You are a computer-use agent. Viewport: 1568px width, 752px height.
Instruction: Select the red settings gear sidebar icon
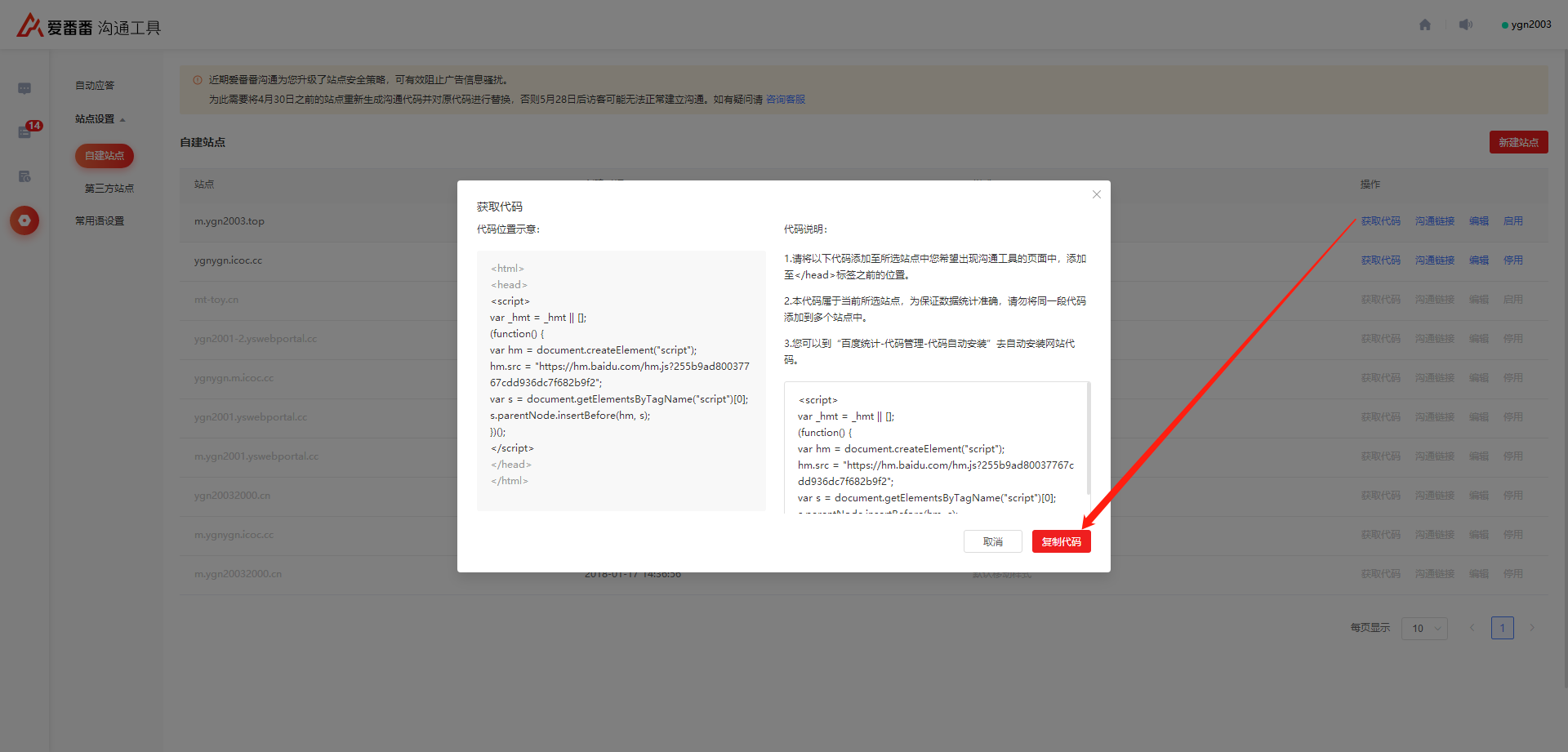click(x=24, y=220)
